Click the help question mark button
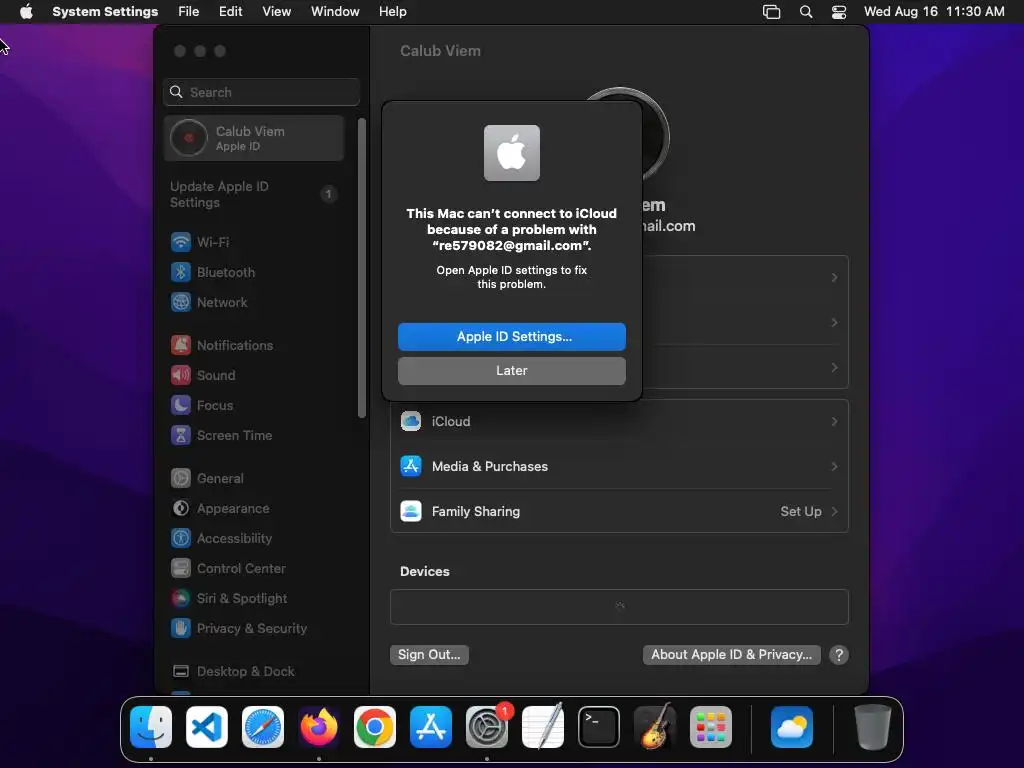This screenshot has height=768, width=1024. pos(839,654)
